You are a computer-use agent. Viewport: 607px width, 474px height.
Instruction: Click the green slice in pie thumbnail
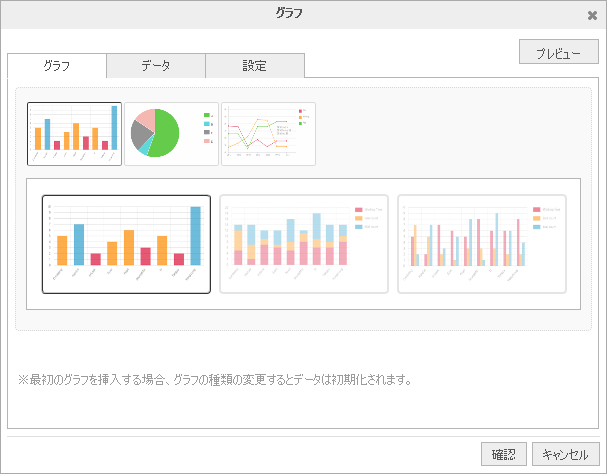coord(166,131)
